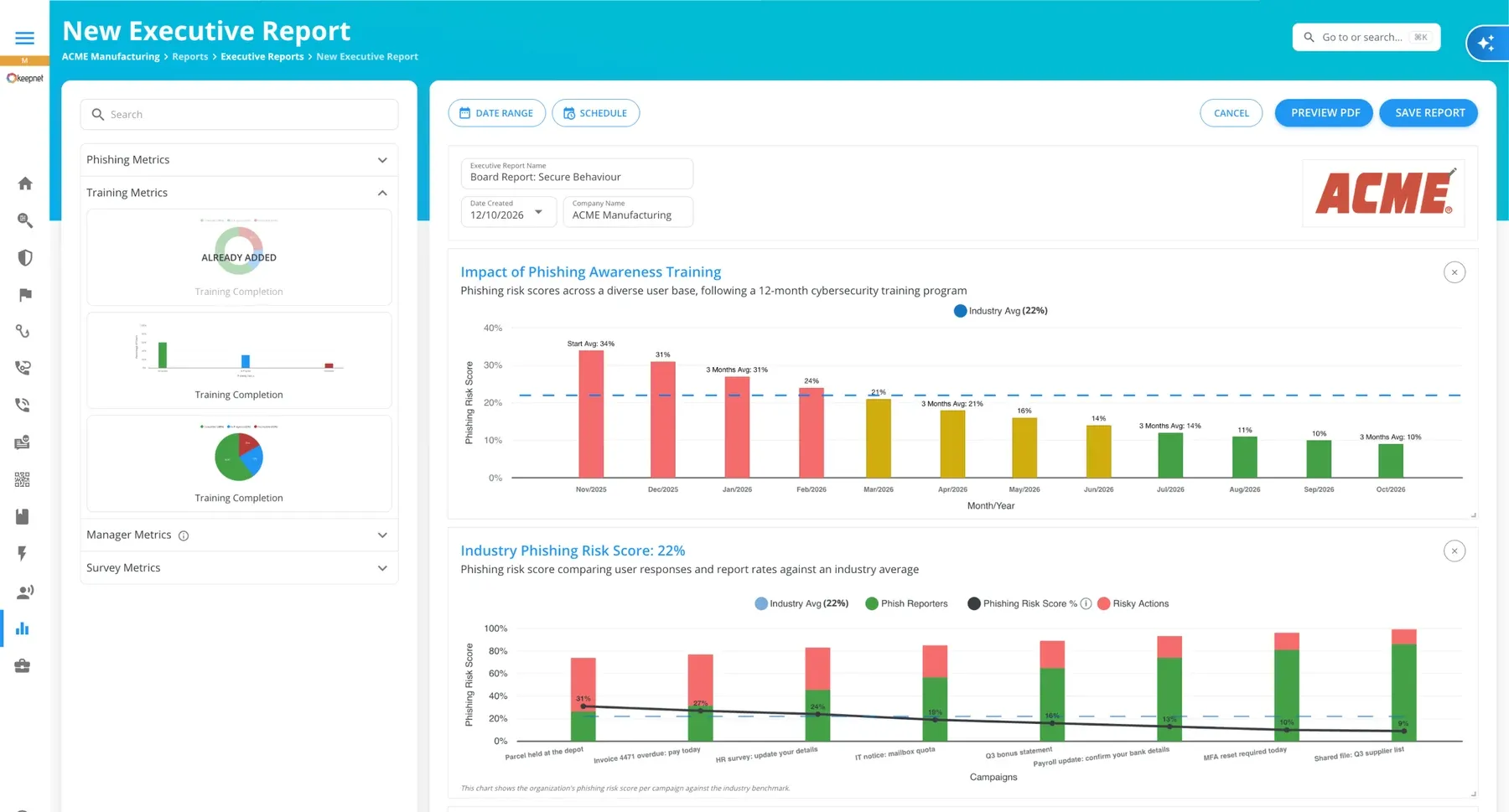Toggle Industry Avg legend in second chart
Viewport: 1509px width, 812px height.
pos(801,603)
